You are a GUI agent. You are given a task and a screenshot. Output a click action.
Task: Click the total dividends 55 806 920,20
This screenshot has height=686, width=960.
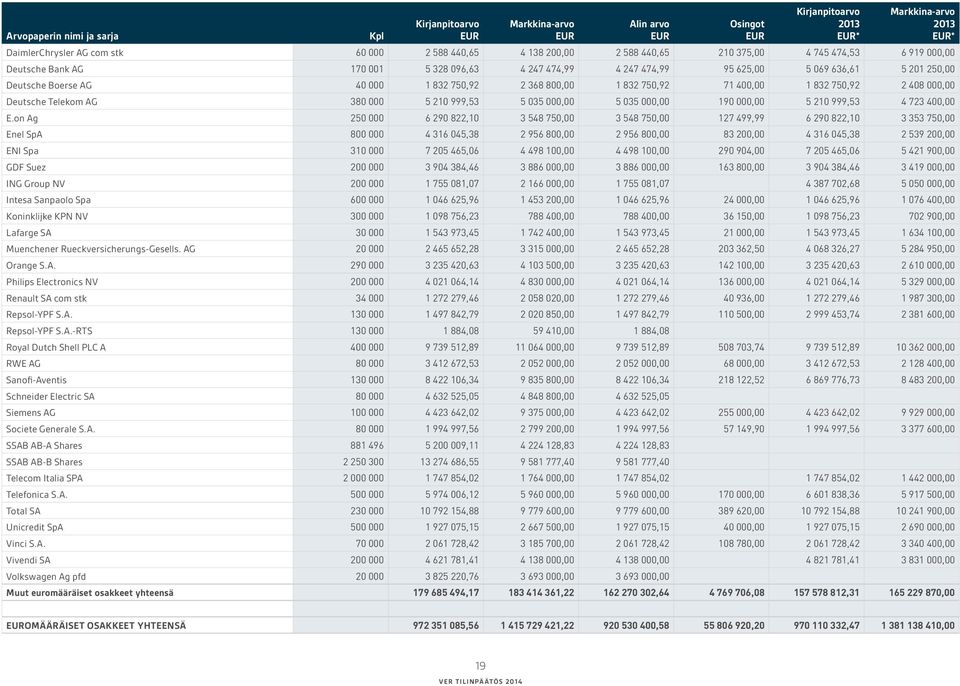[734, 626]
